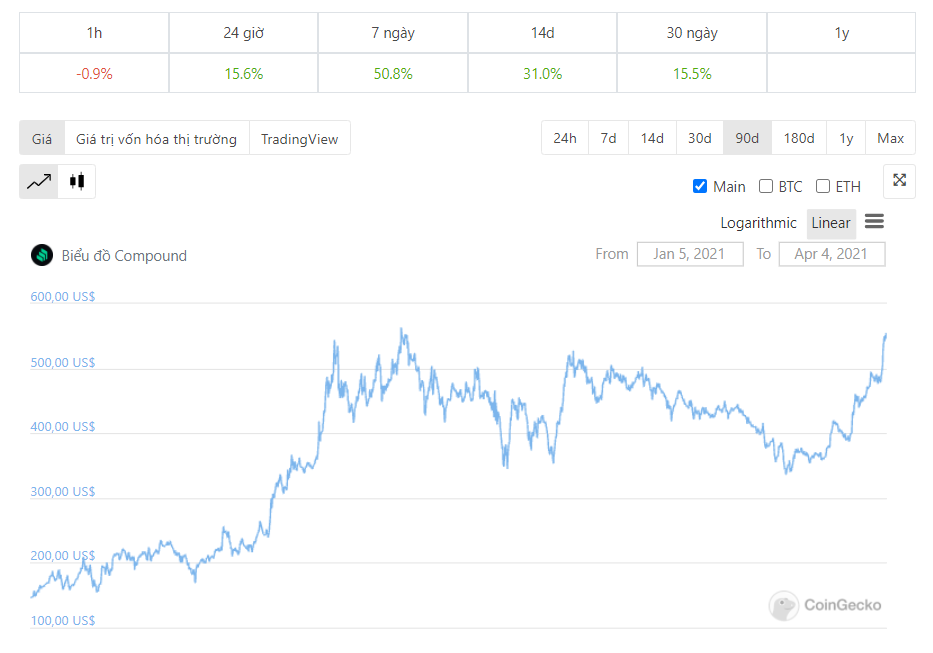The height and width of the screenshot is (653, 933).
Task: Enable the BTC comparison checkbox
Action: click(x=766, y=186)
